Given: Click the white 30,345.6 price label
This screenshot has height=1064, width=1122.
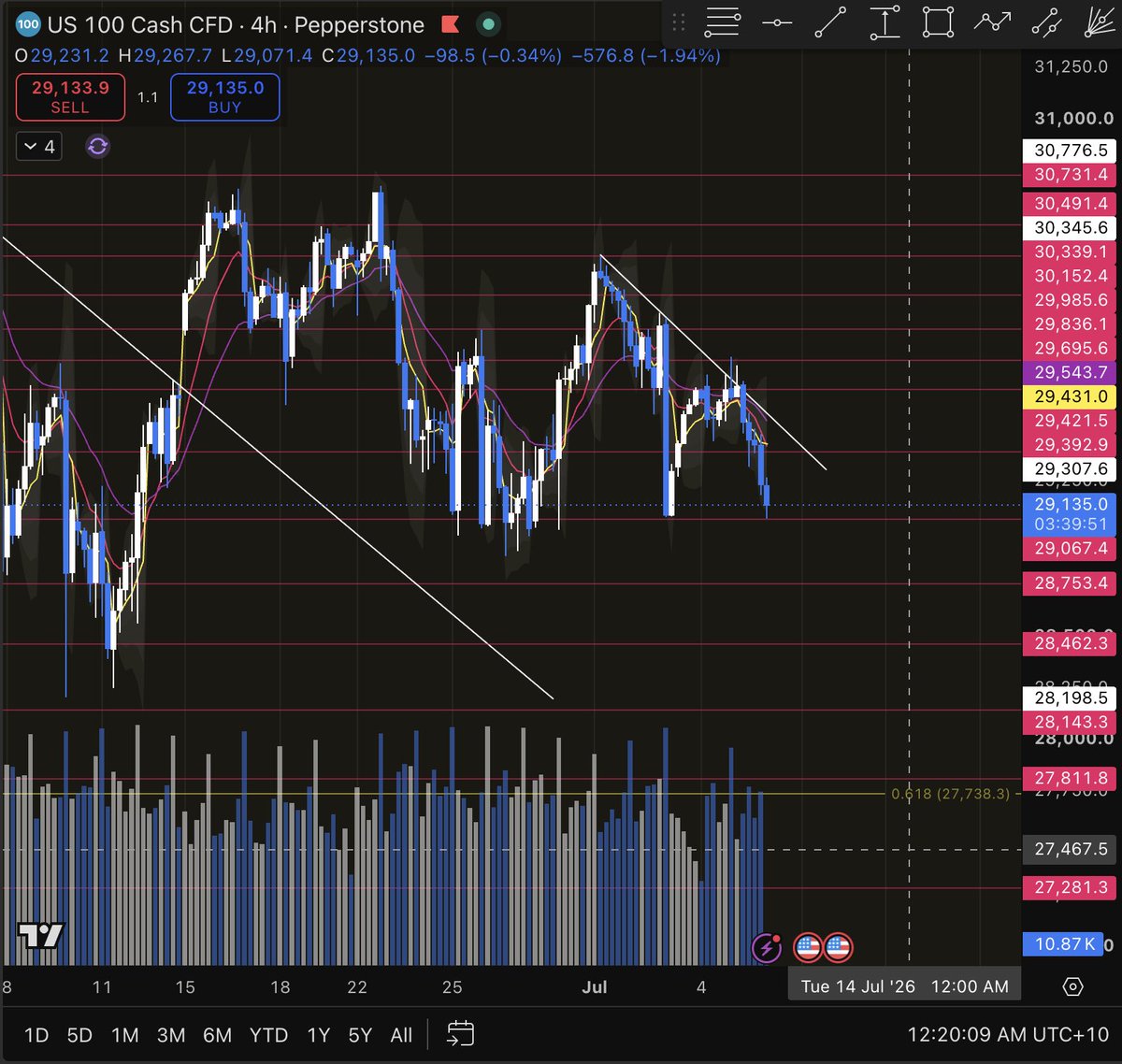Looking at the screenshot, I should tap(1071, 227).
